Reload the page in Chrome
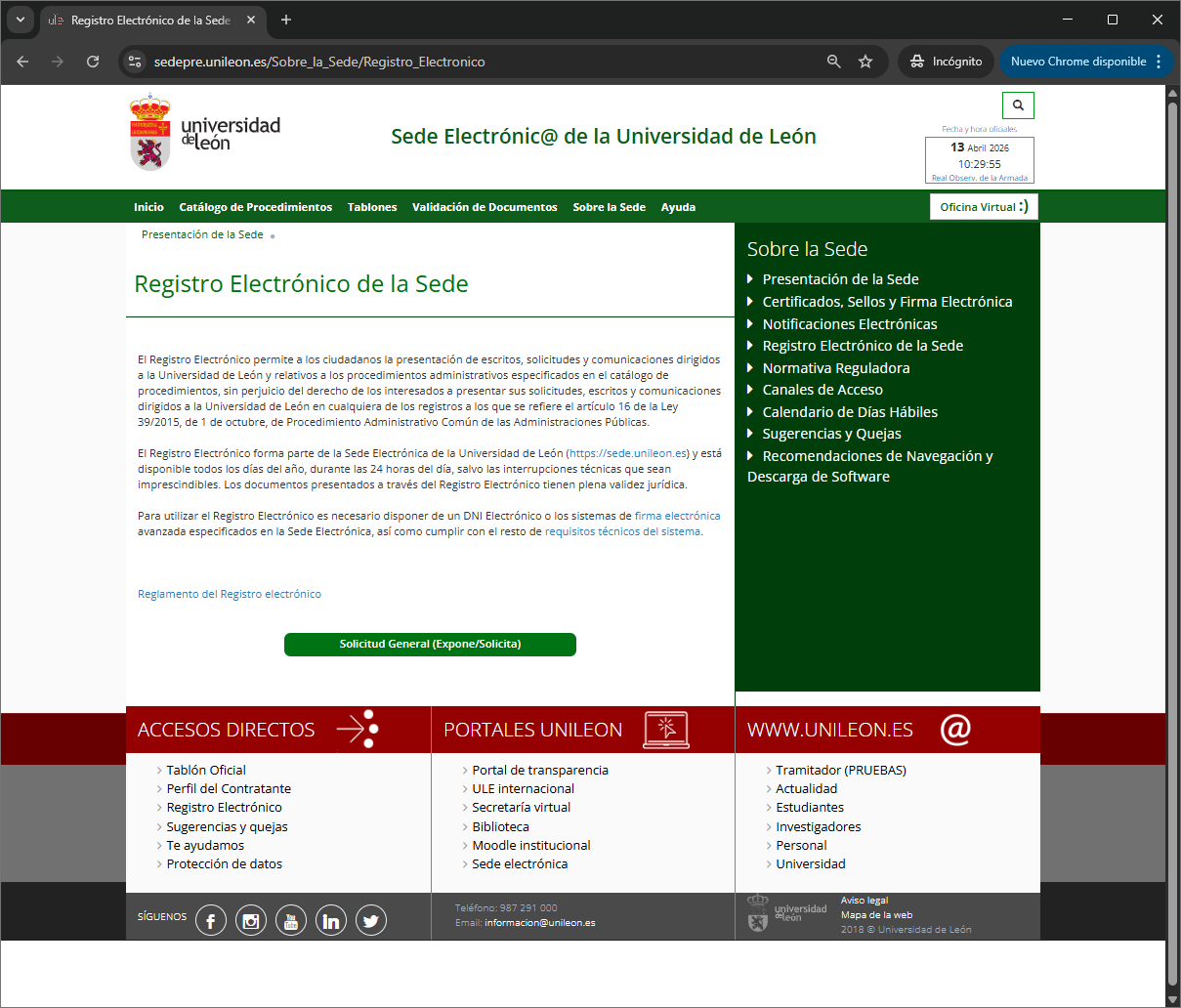This screenshot has height=1008, width=1181. 93,62
